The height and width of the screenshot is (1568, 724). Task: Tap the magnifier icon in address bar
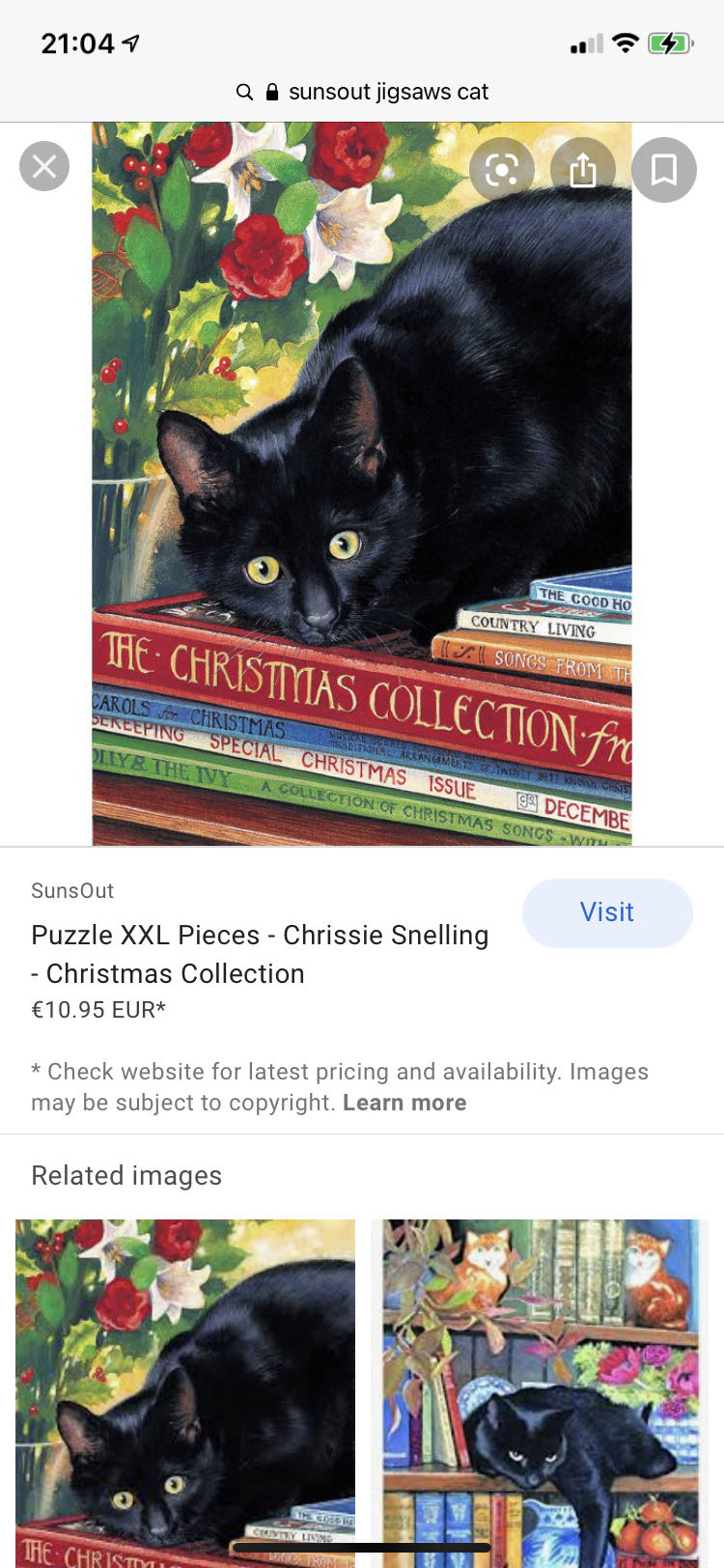(x=245, y=92)
